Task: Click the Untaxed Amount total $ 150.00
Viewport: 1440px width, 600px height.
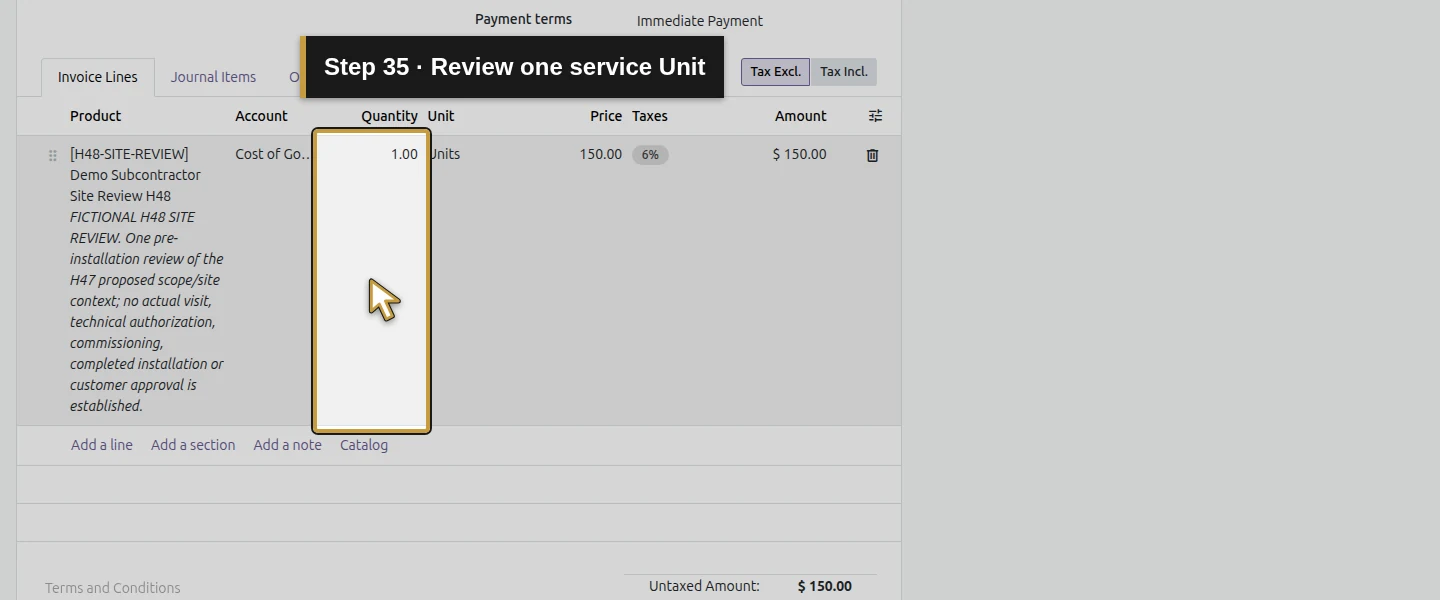Action: (x=825, y=586)
